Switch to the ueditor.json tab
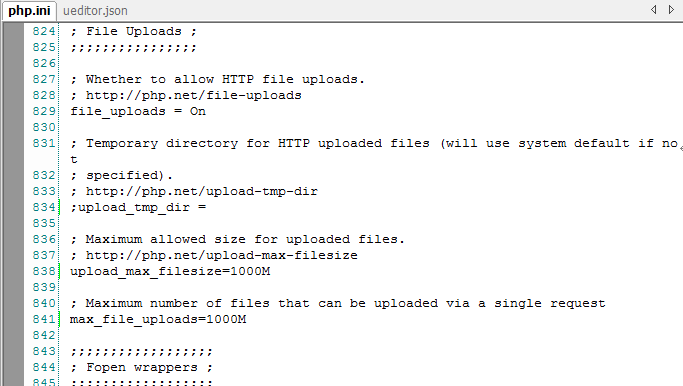 point(95,11)
